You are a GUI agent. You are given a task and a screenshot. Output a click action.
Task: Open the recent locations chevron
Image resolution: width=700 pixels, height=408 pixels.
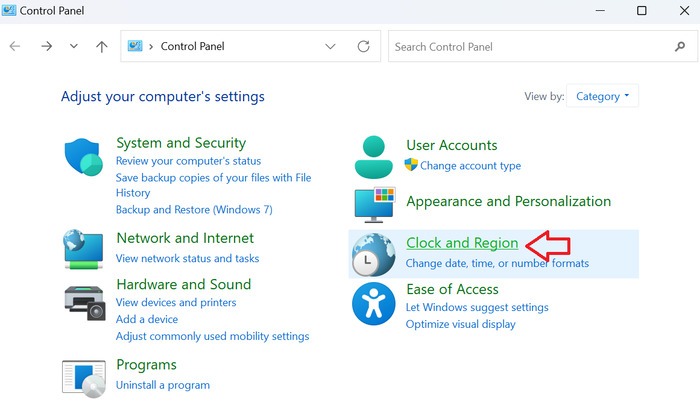coord(74,47)
